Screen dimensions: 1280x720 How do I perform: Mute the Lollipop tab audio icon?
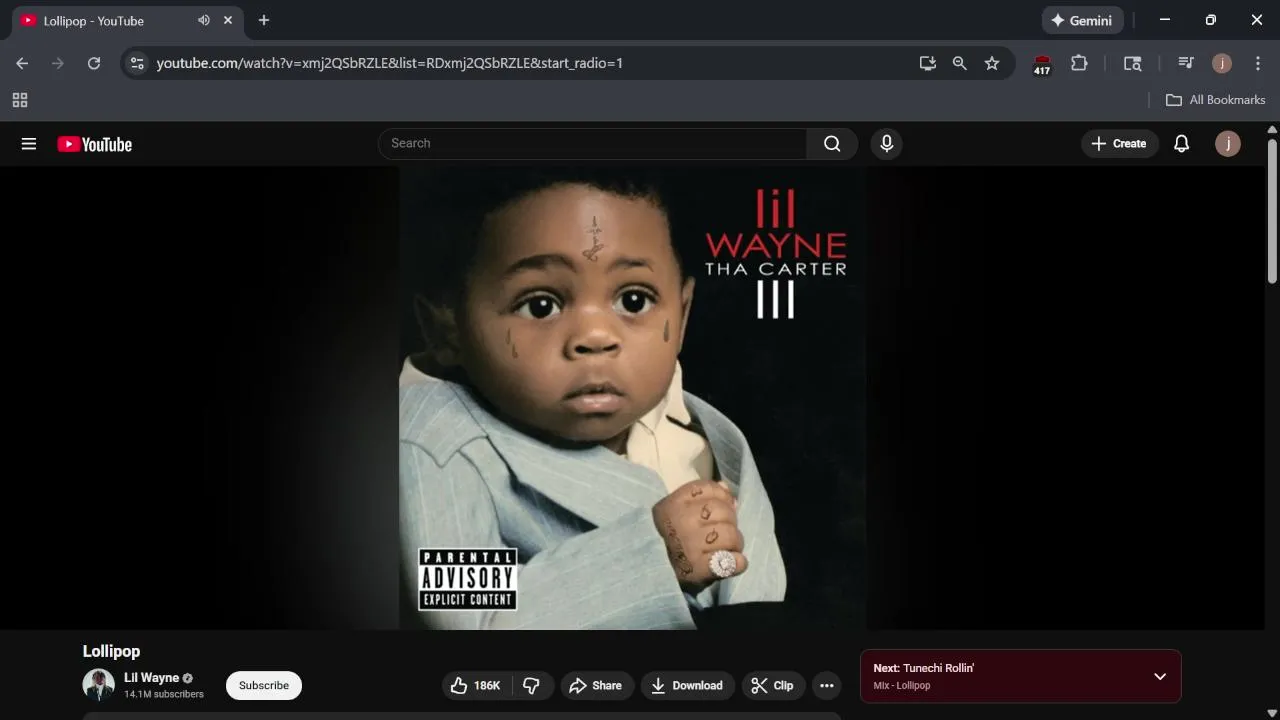pos(204,20)
